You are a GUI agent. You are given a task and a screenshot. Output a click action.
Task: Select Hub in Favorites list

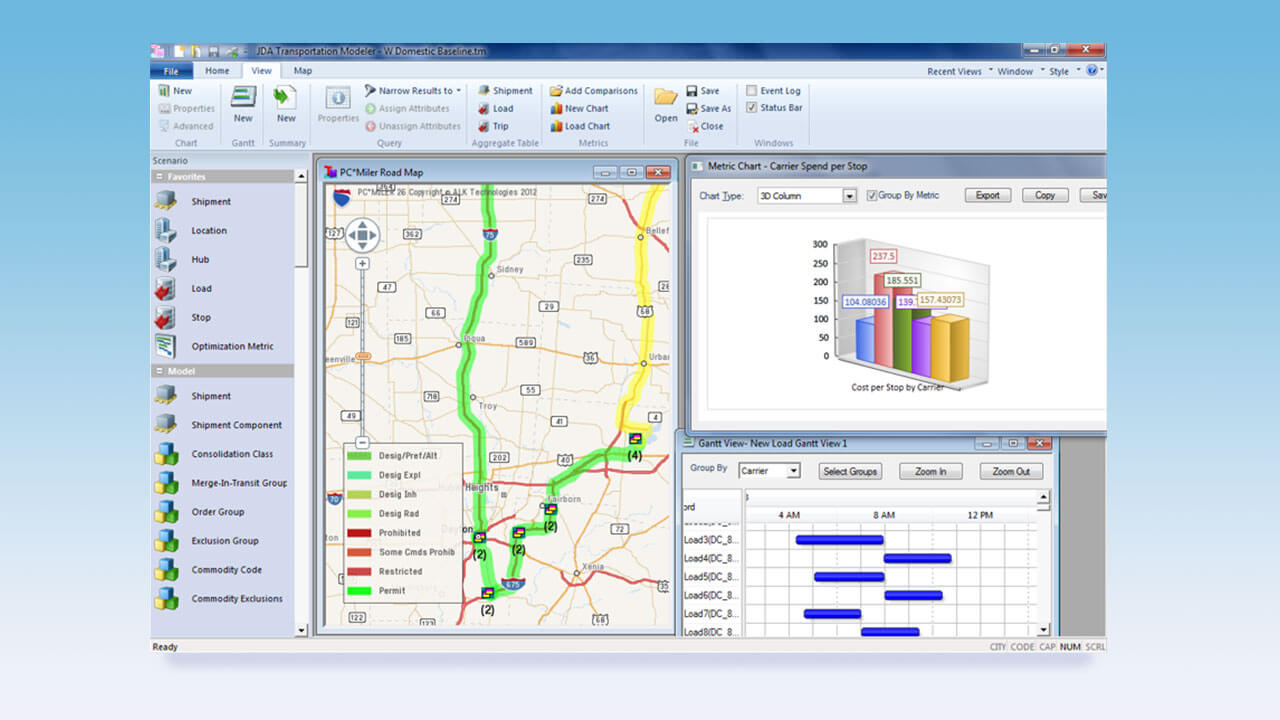[x=200, y=259]
